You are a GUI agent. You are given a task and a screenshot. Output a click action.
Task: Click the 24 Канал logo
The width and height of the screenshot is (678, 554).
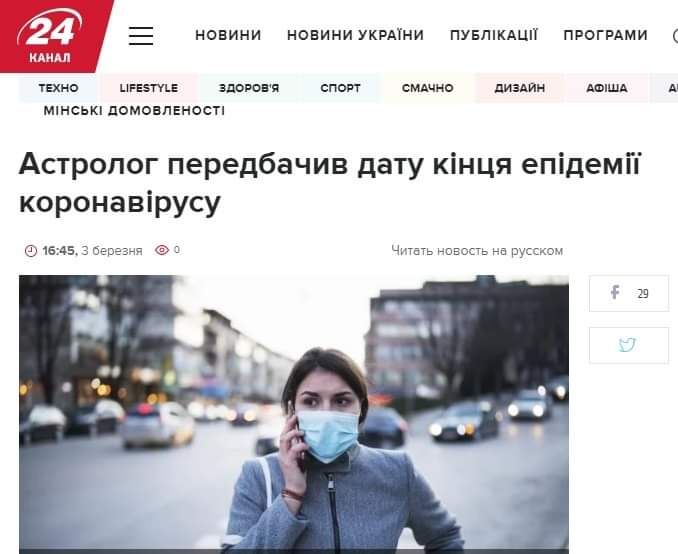pyautogui.click(x=51, y=36)
